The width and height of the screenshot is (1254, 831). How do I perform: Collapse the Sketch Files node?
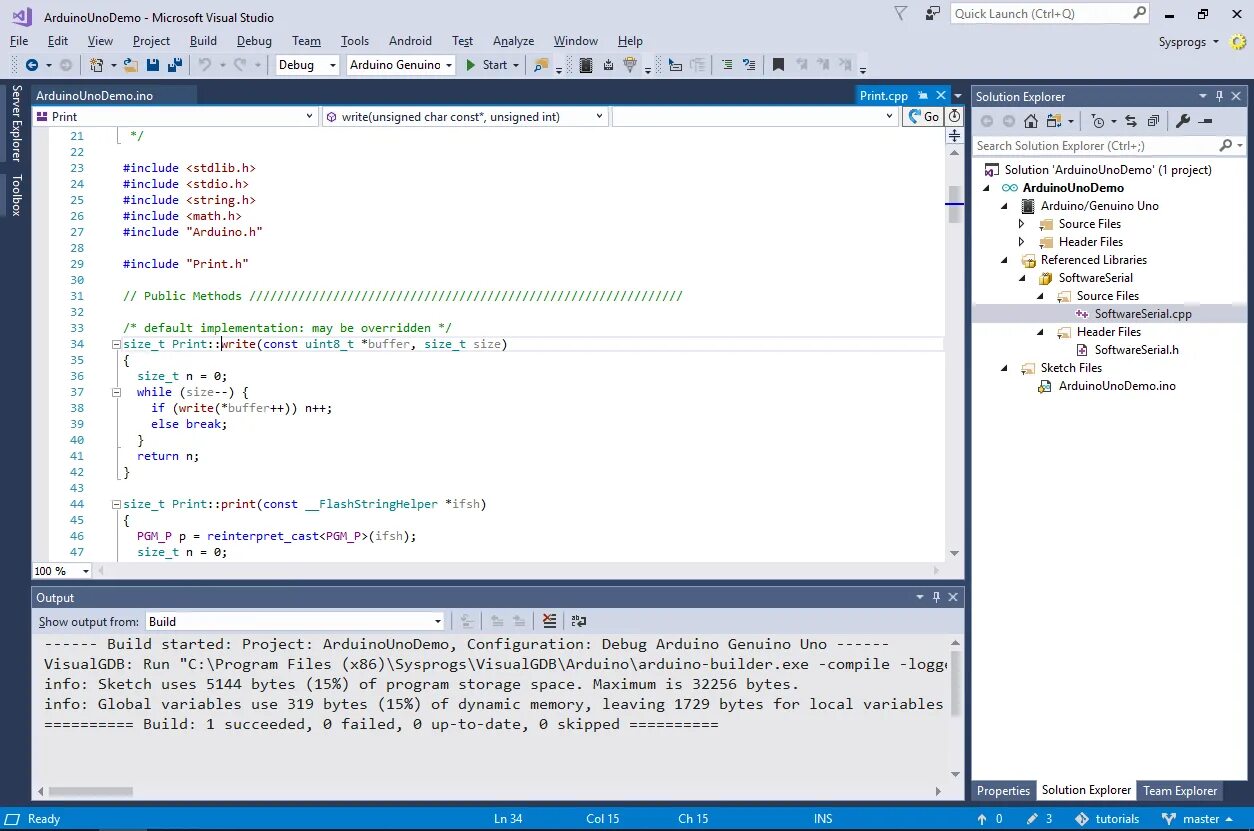pyautogui.click(x=1004, y=368)
